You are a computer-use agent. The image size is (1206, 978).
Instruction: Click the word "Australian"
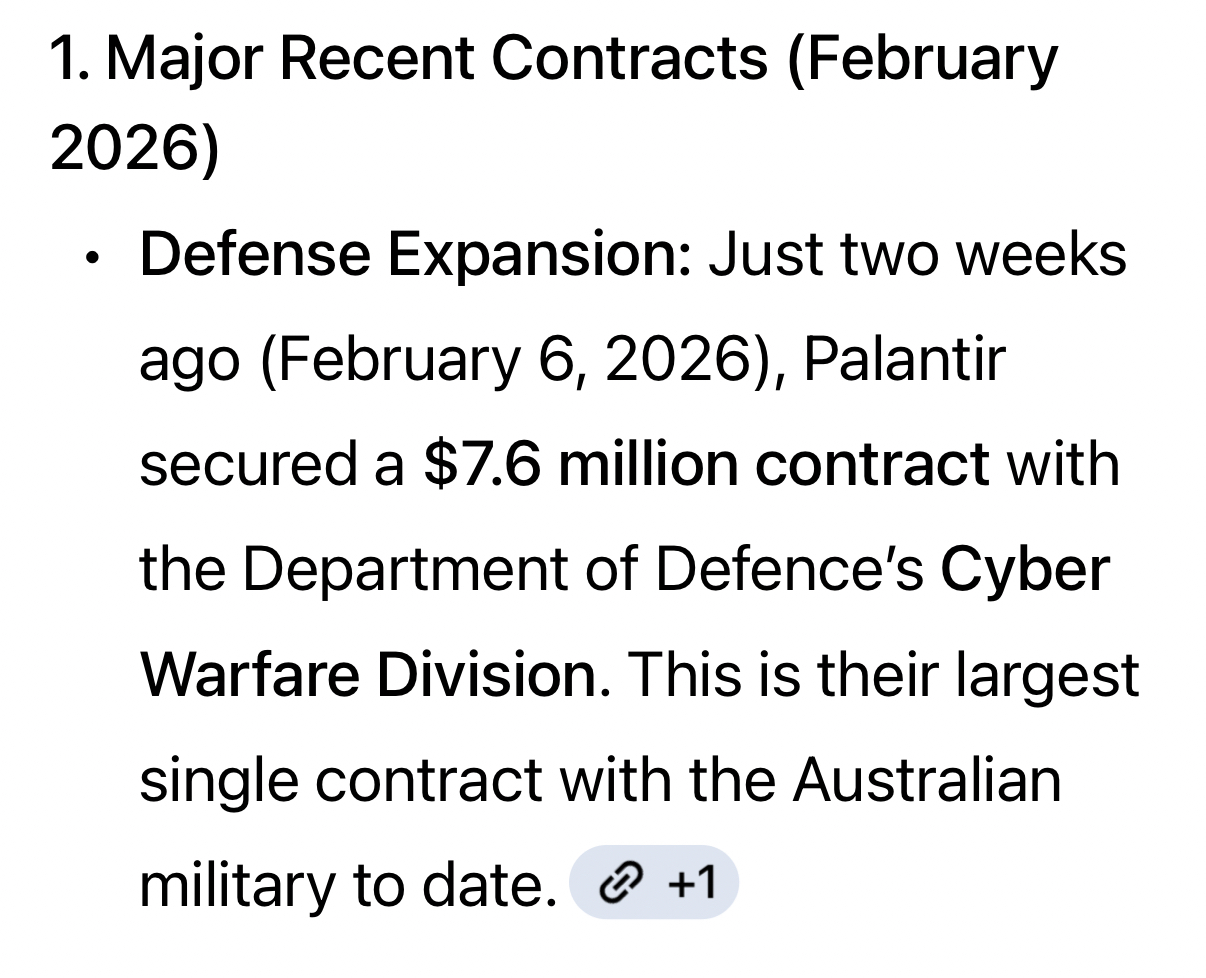[926, 780]
